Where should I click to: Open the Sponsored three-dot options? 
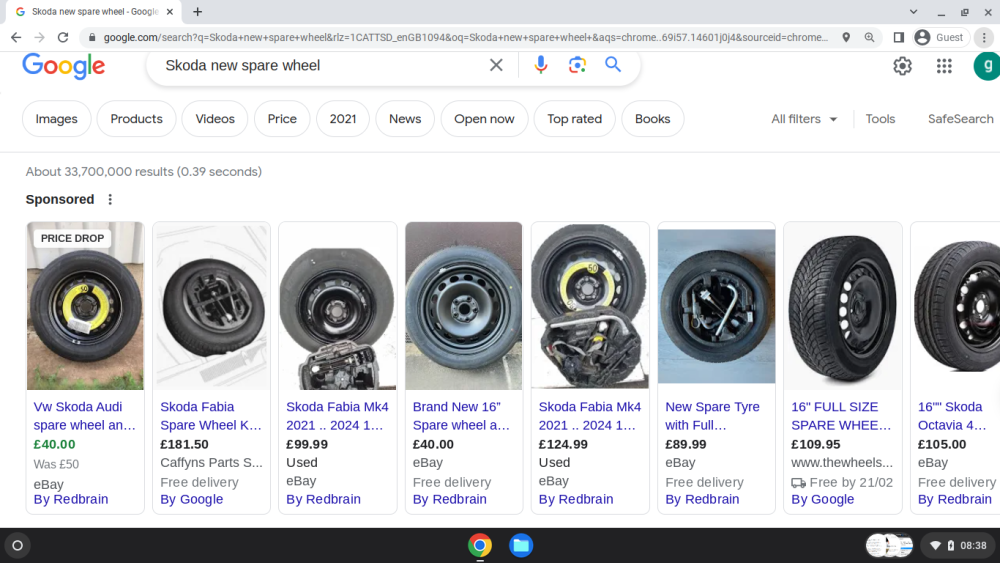[x=110, y=200]
